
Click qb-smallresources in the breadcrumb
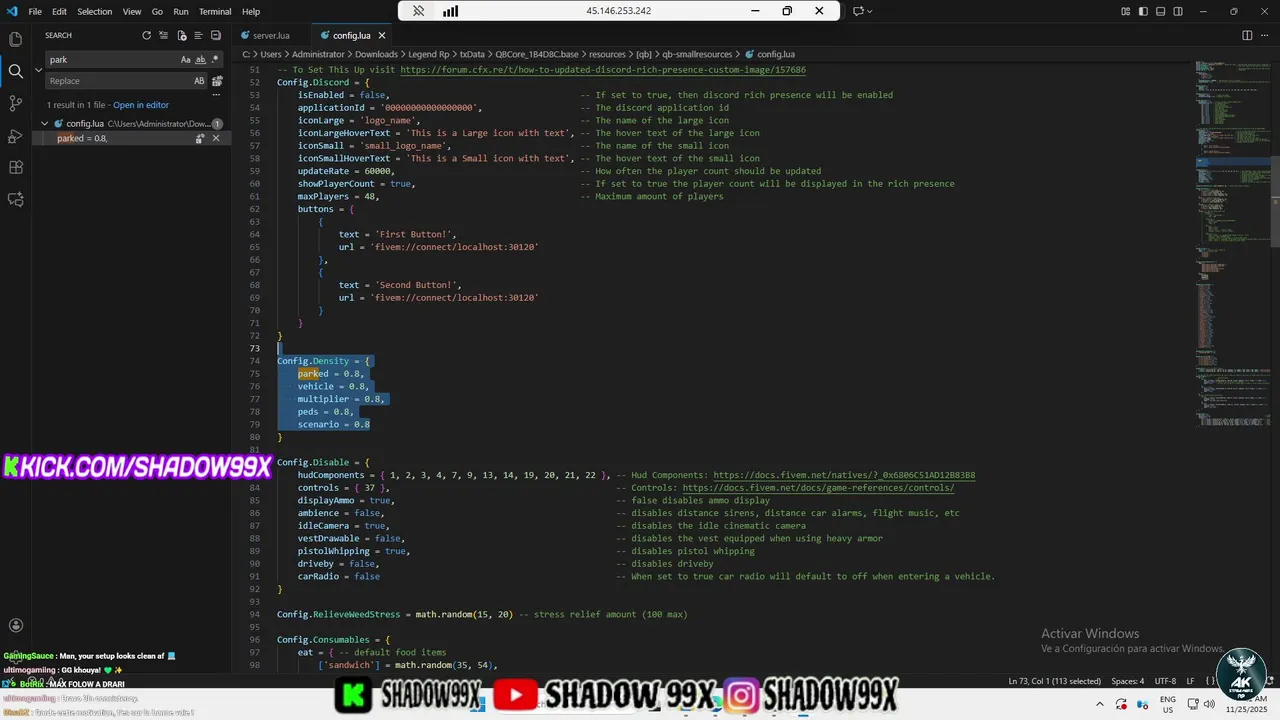pos(697,54)
